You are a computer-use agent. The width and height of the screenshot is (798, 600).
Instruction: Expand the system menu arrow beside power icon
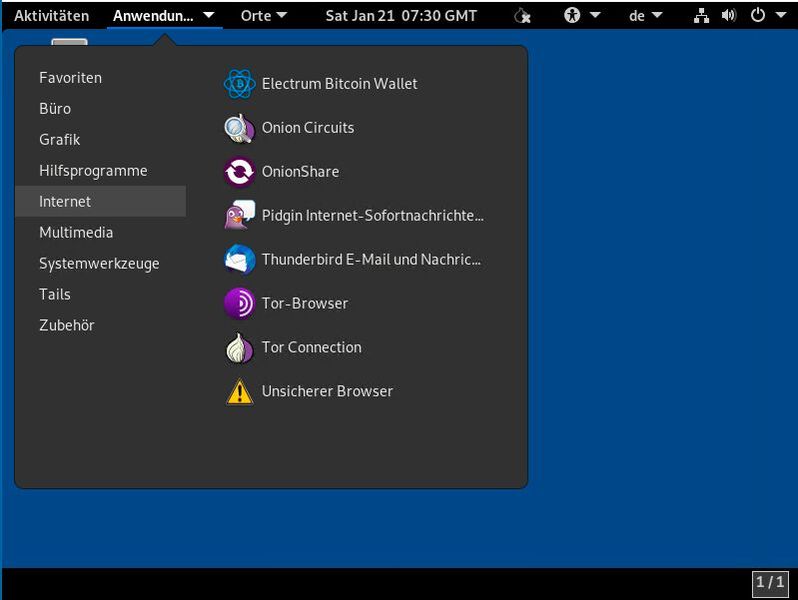click(781, 15)
